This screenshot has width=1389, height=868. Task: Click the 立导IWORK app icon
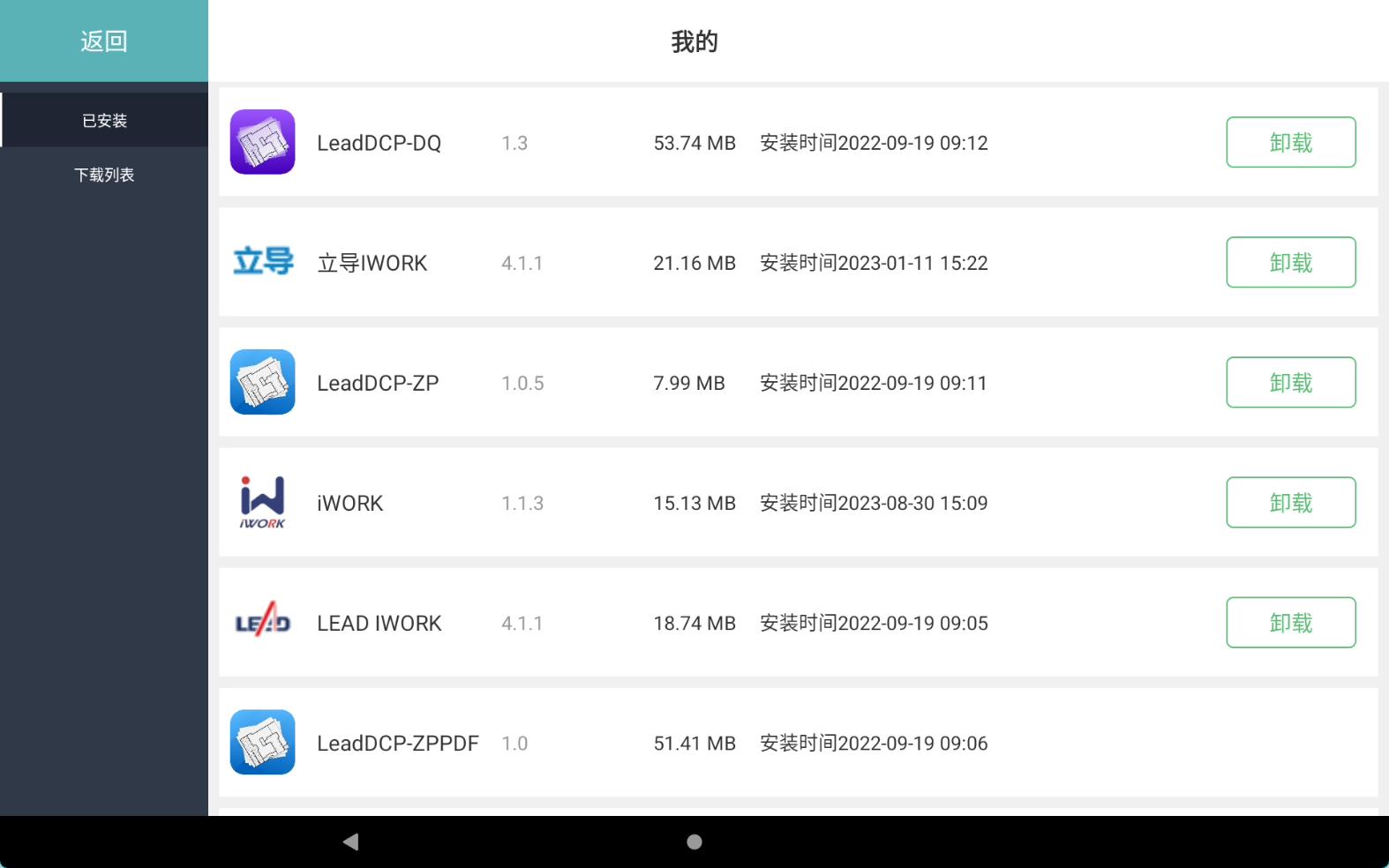click(262, 262)
